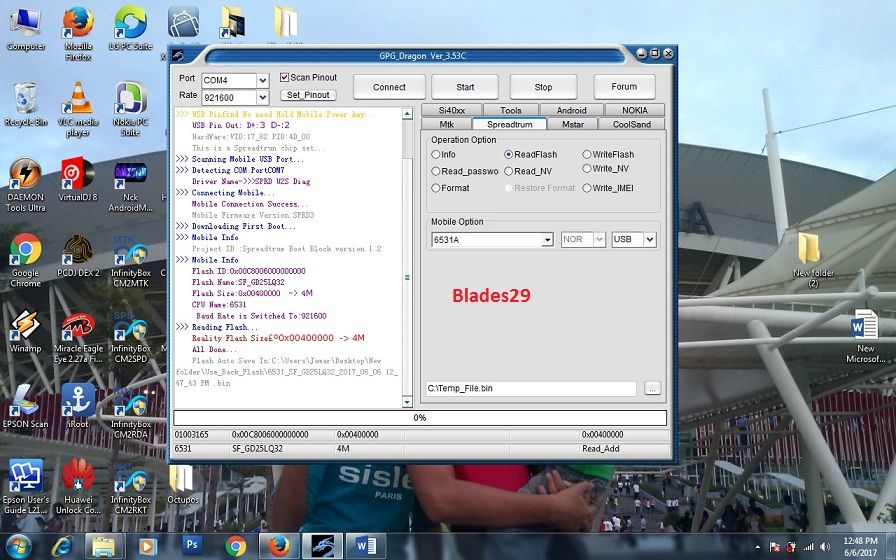This screenshot has width=896, height=560.
Task: Switch to the Android tab
Action: click(571, 110)
